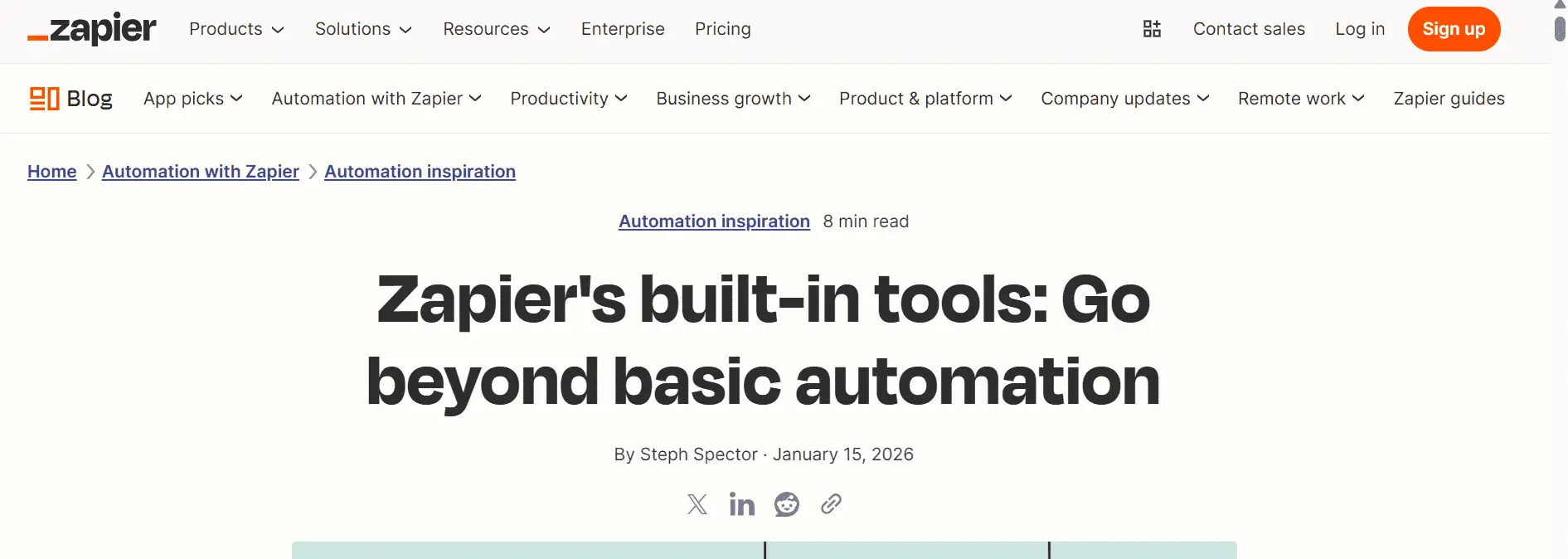Screen dimensions: 1568x559
Task: Open Company updates dropdown
Action: tap(1125, 99)
